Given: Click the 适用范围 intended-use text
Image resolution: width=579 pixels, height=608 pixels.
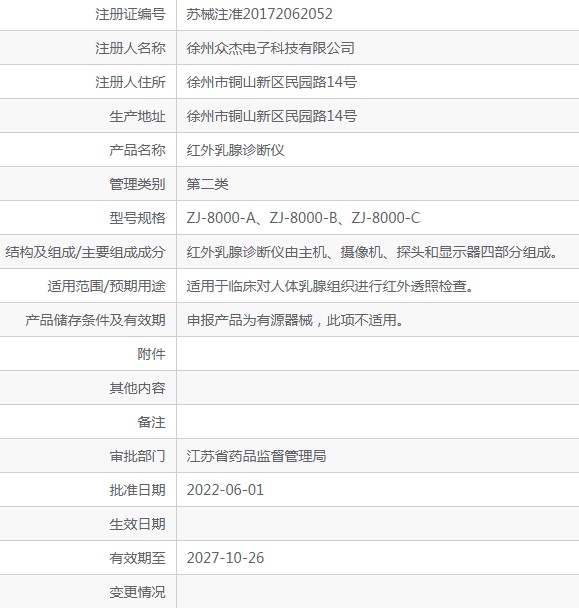Looking at the screenshot, I should pos(330,287).
